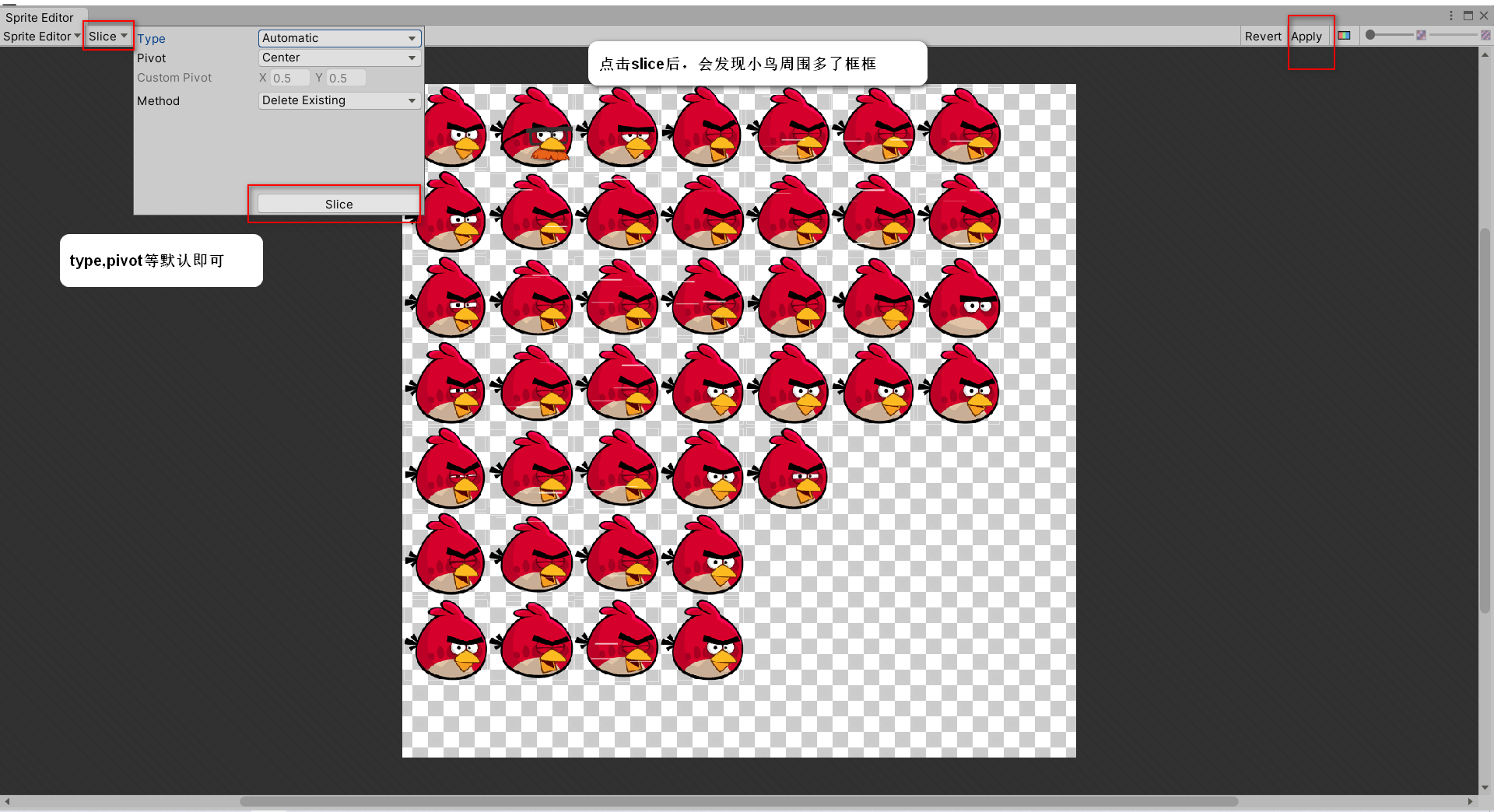Open the Type dropdown set to Automatic

coord(339,38)
